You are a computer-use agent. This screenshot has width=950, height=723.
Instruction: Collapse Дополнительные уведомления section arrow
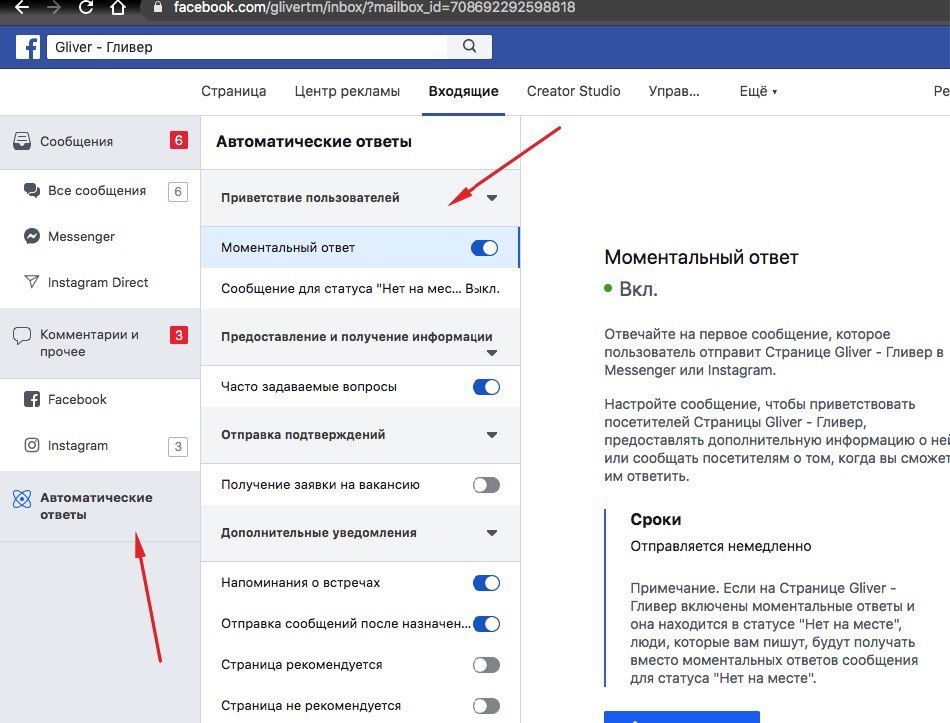tap(492, 533)
